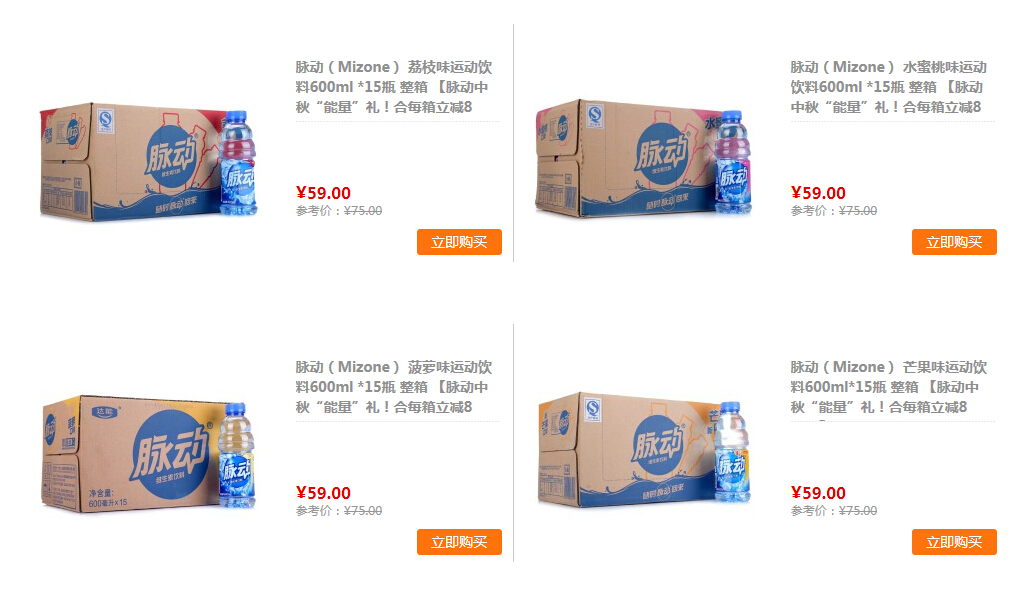
Task: Open the pineapple flavor Mizone box image
Action: coord(149,454)
